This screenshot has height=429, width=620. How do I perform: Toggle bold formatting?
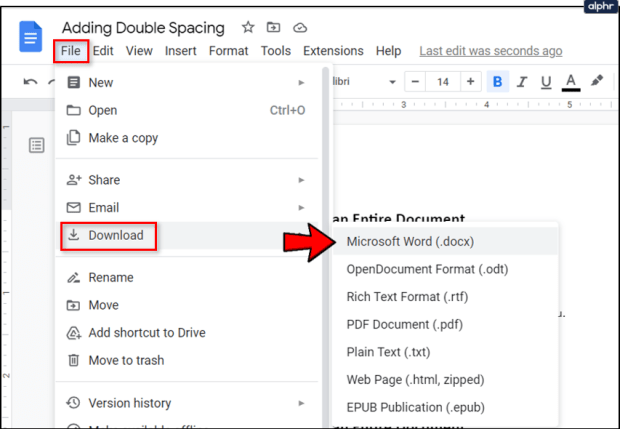[497, 81]
